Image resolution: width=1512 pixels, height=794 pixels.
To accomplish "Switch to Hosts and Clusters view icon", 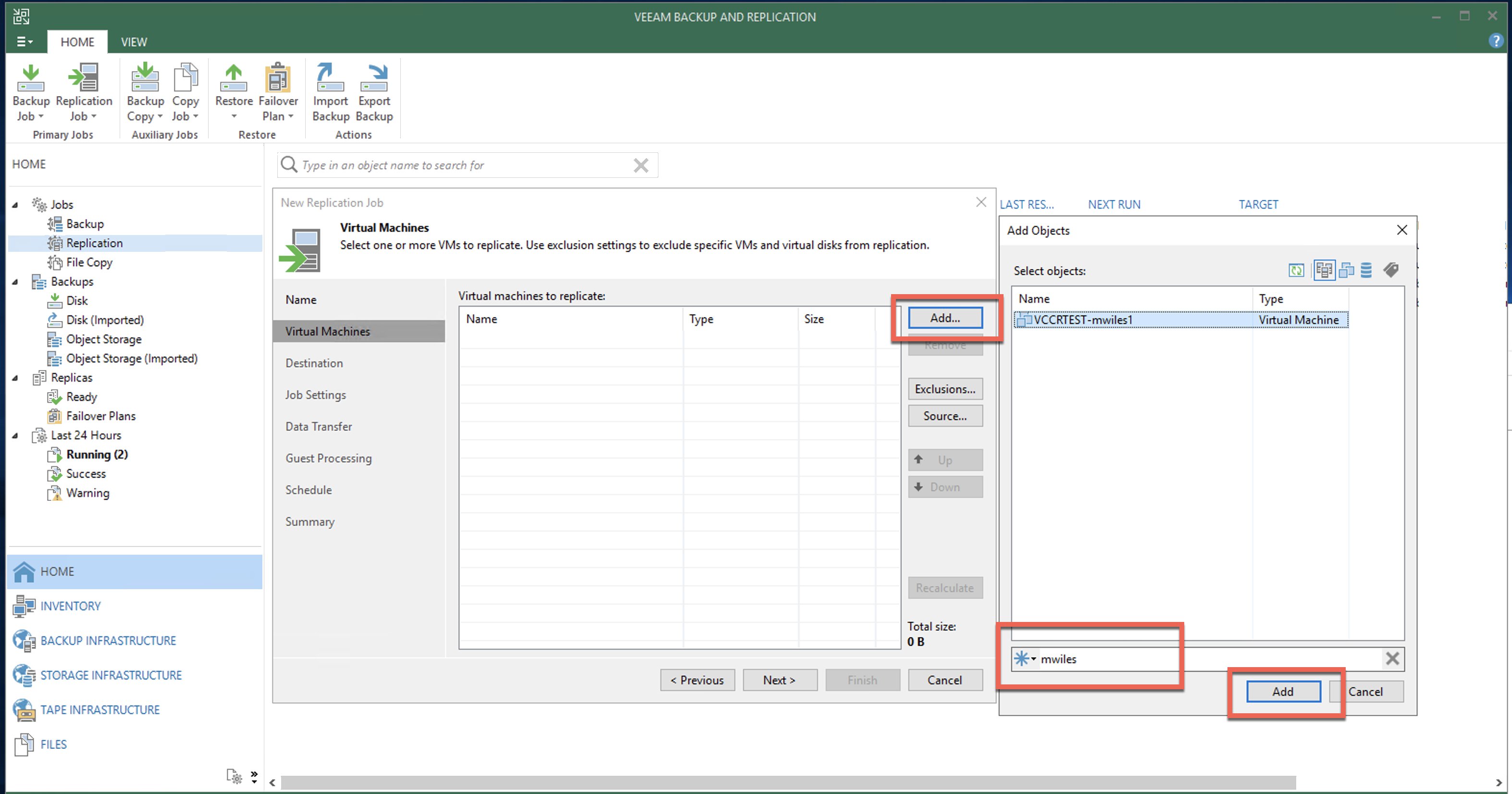I will pos(1324,271).
